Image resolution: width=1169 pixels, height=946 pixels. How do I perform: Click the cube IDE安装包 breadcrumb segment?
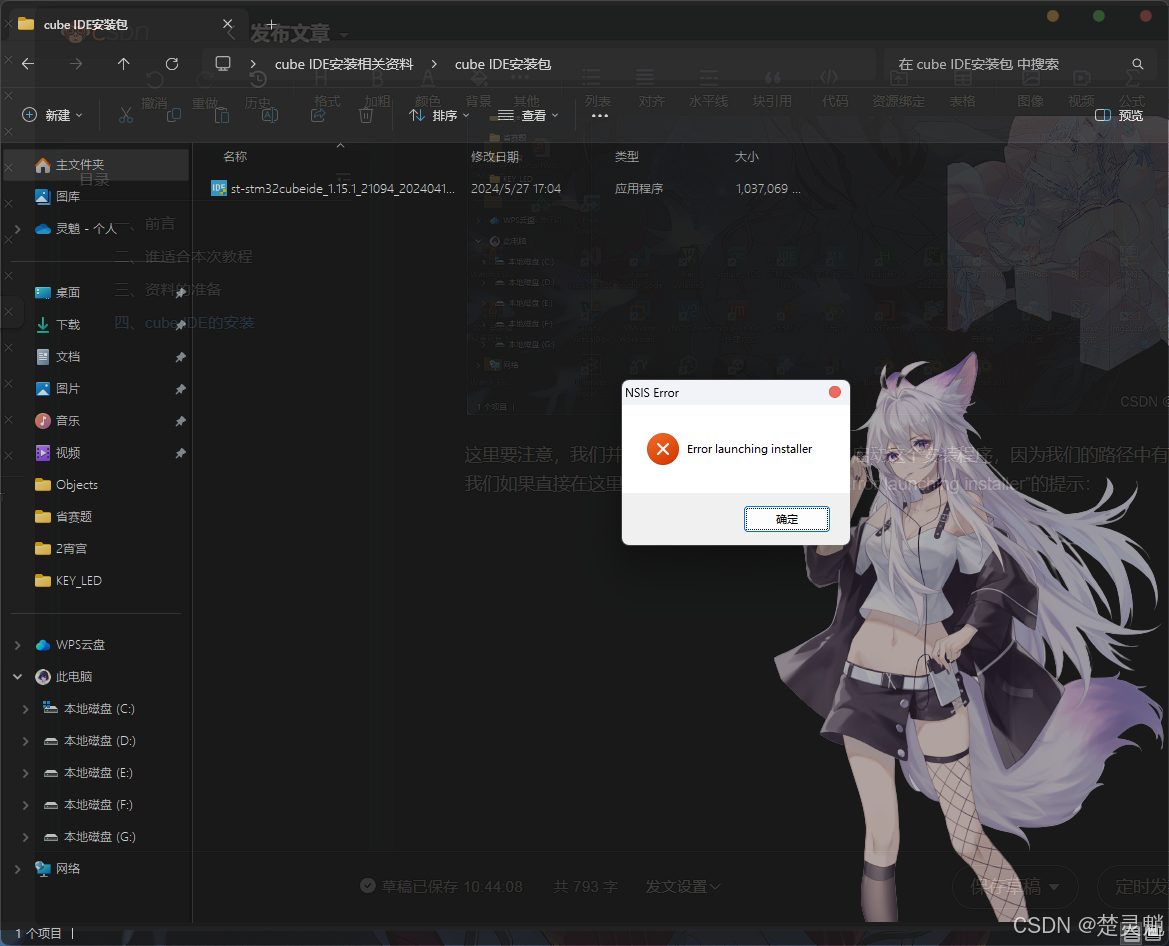pos(503,64)
